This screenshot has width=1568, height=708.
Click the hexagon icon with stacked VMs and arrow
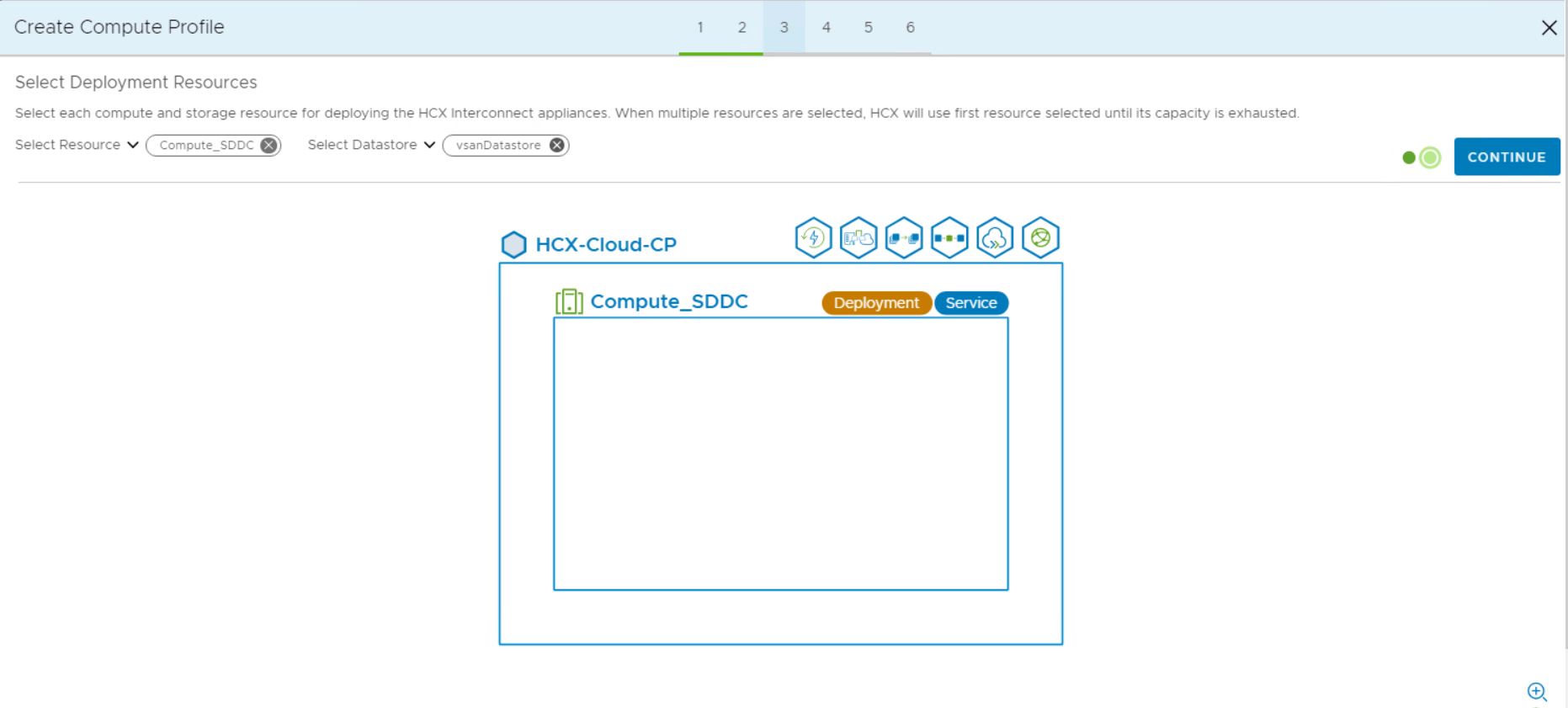pos(904,238)
